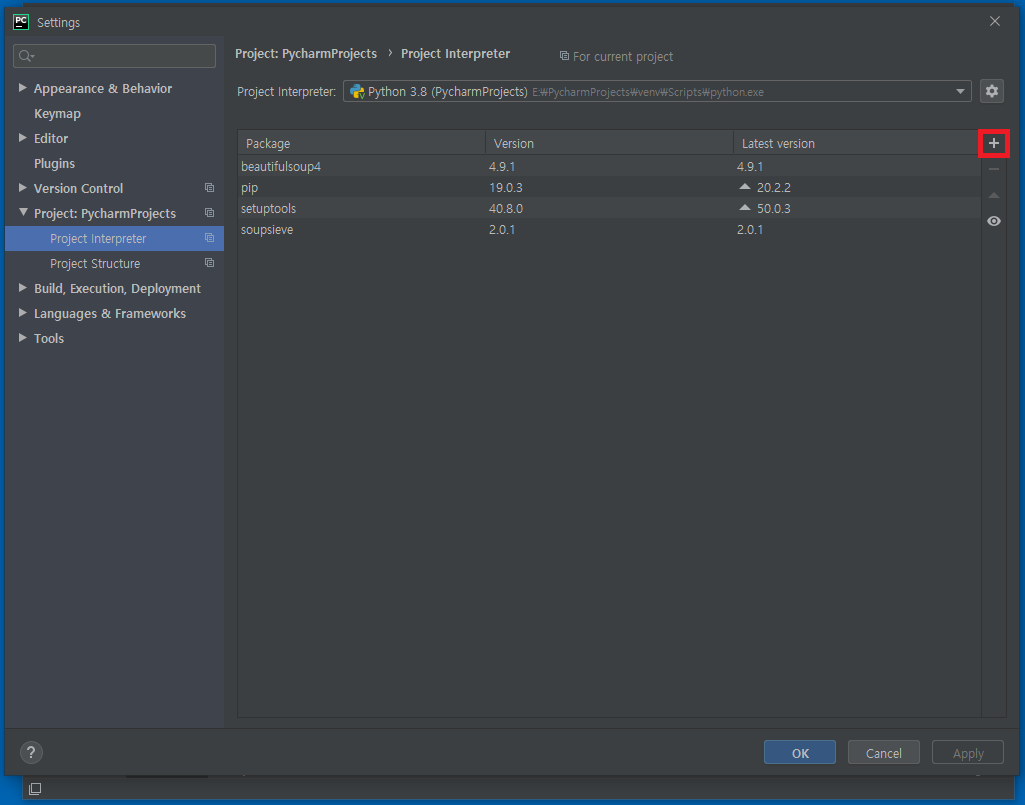Select Keymap in the settings tree
The height and width of the screenshot is (805, 1025).
pos(58,113)
